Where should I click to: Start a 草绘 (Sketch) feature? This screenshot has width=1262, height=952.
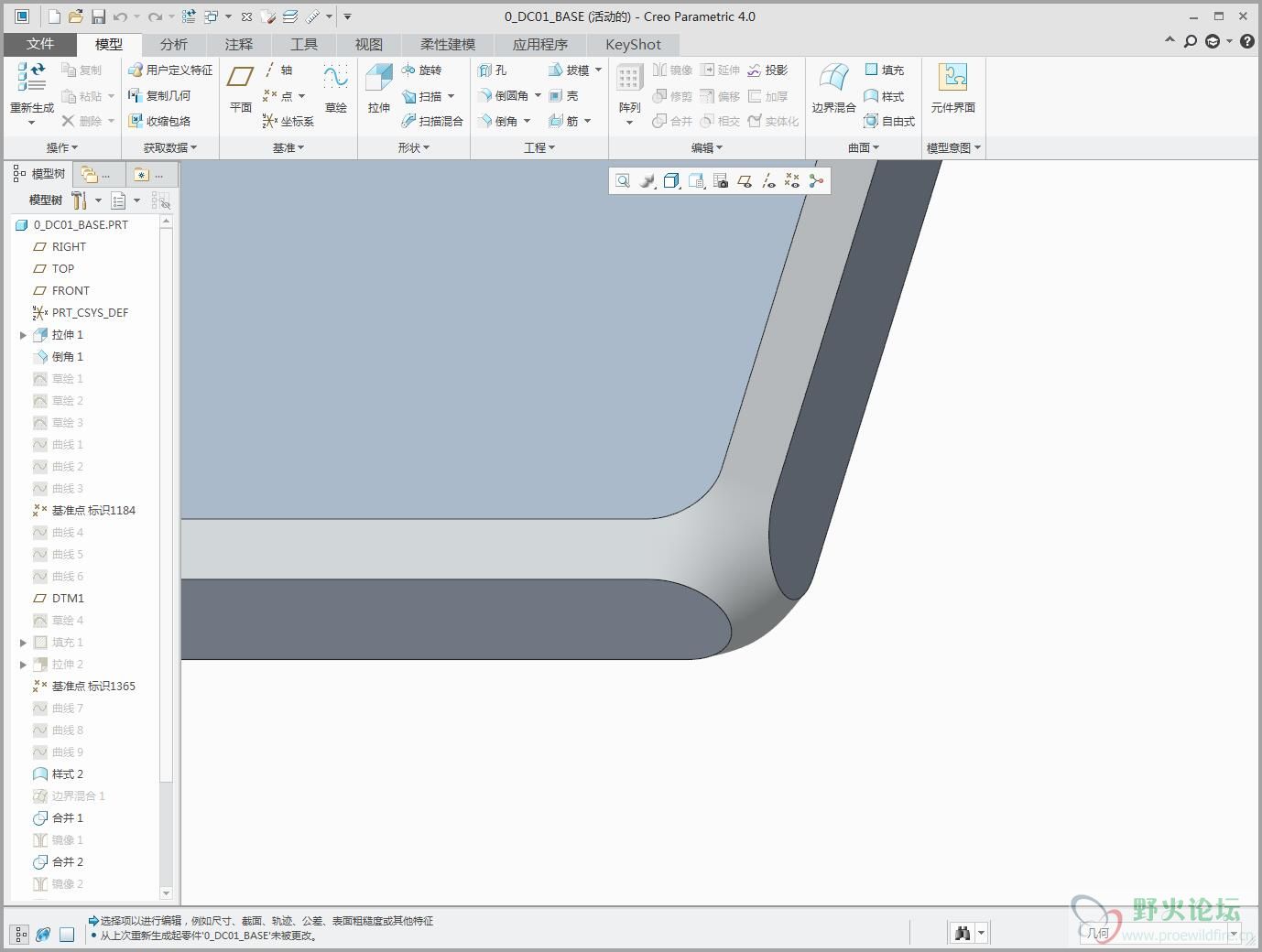pyautogui.click(x=336, y=89)
